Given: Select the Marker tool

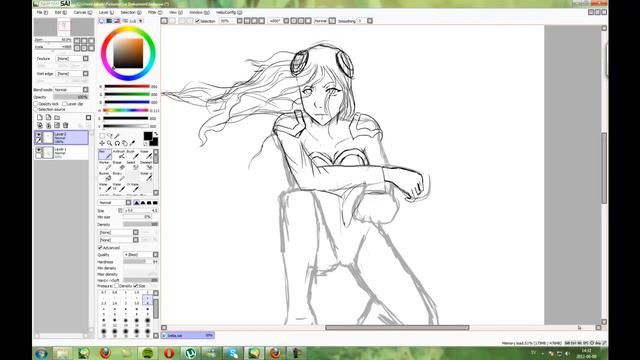Looking at the screenshot, I should pyautogui.click(x=105, y=165).
